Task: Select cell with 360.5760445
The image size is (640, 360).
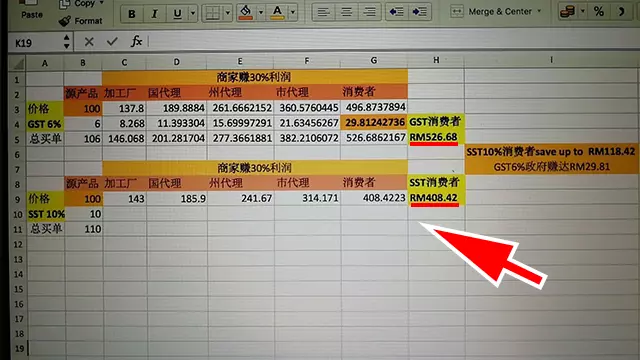Action: (307, 107)
